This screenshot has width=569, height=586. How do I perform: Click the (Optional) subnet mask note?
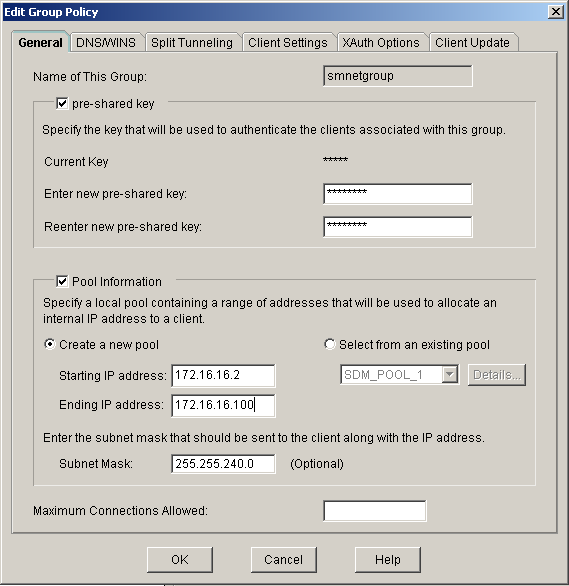[317, 464]
